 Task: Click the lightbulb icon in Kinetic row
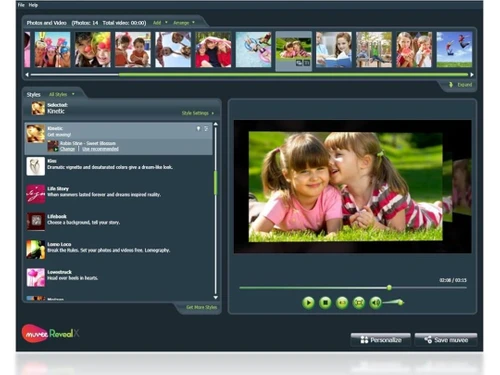pyautogui.click(x=198, y=128)
